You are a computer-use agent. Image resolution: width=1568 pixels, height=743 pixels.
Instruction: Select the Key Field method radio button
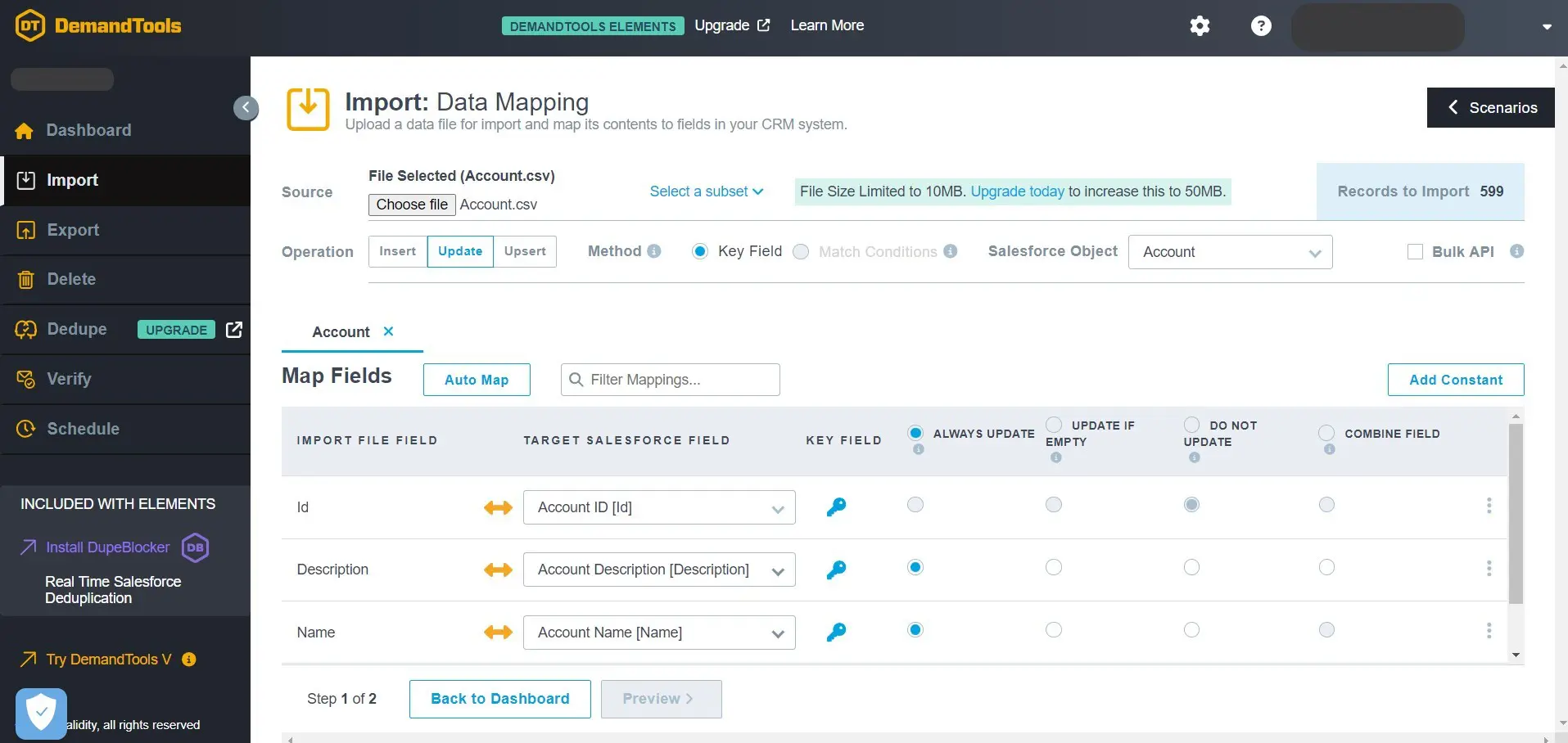click(x=700, y=252)
